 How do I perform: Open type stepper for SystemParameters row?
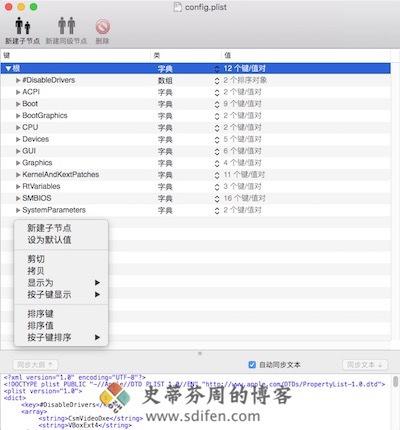coord(217,211)
